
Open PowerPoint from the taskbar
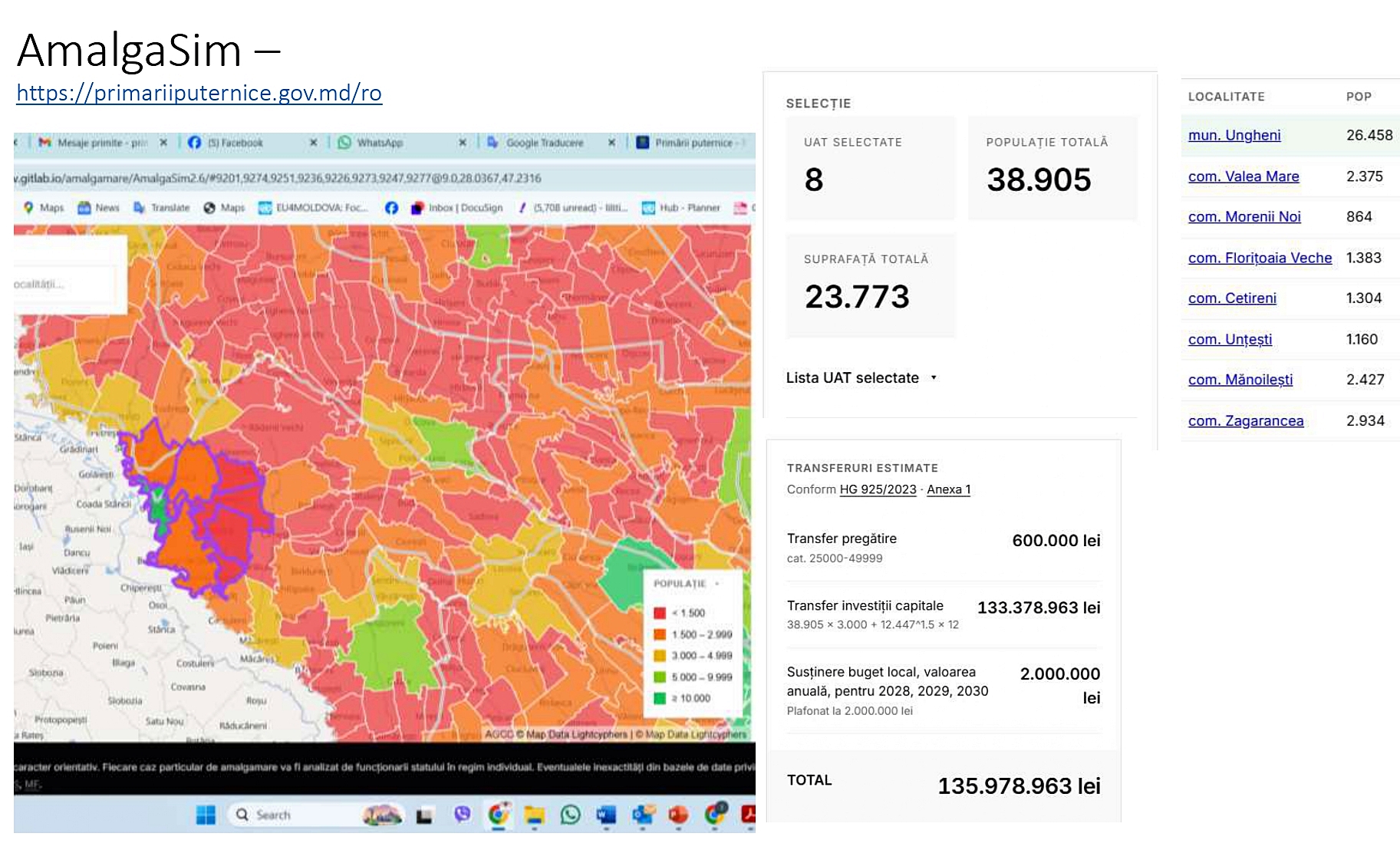pyautogui.click(x=678, y=815)
